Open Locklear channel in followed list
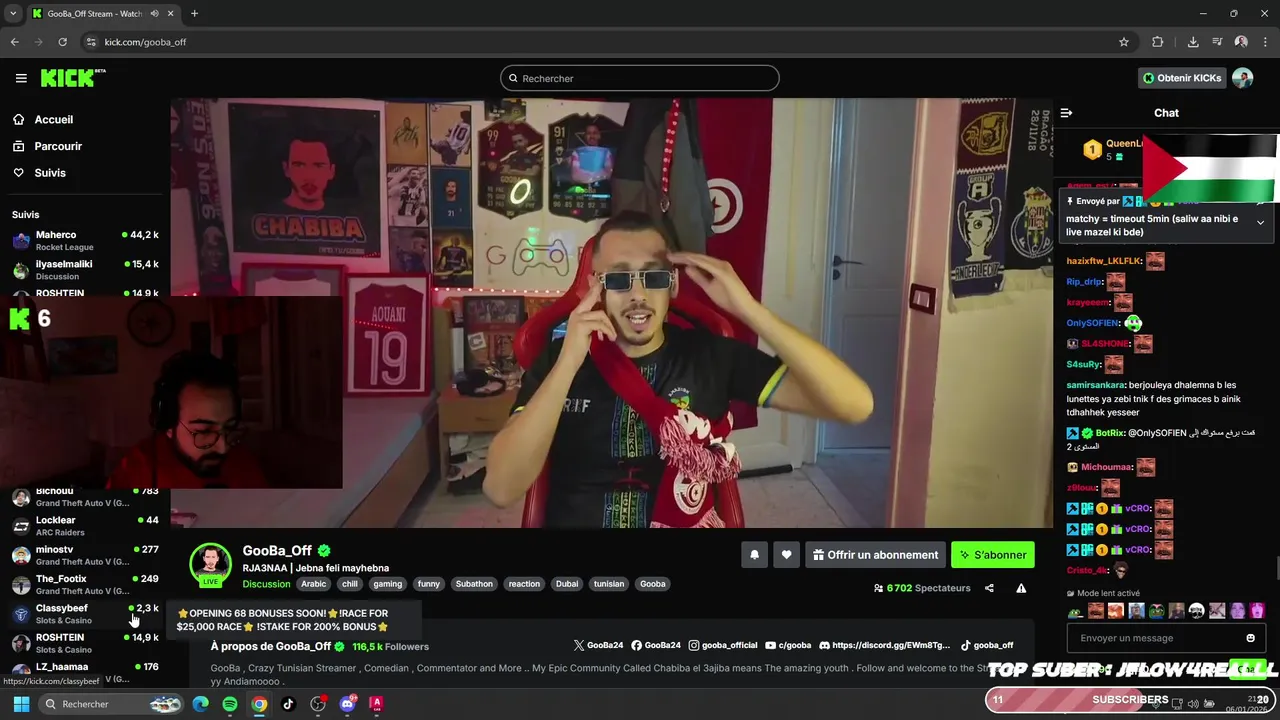 click(x=85, y=526)
